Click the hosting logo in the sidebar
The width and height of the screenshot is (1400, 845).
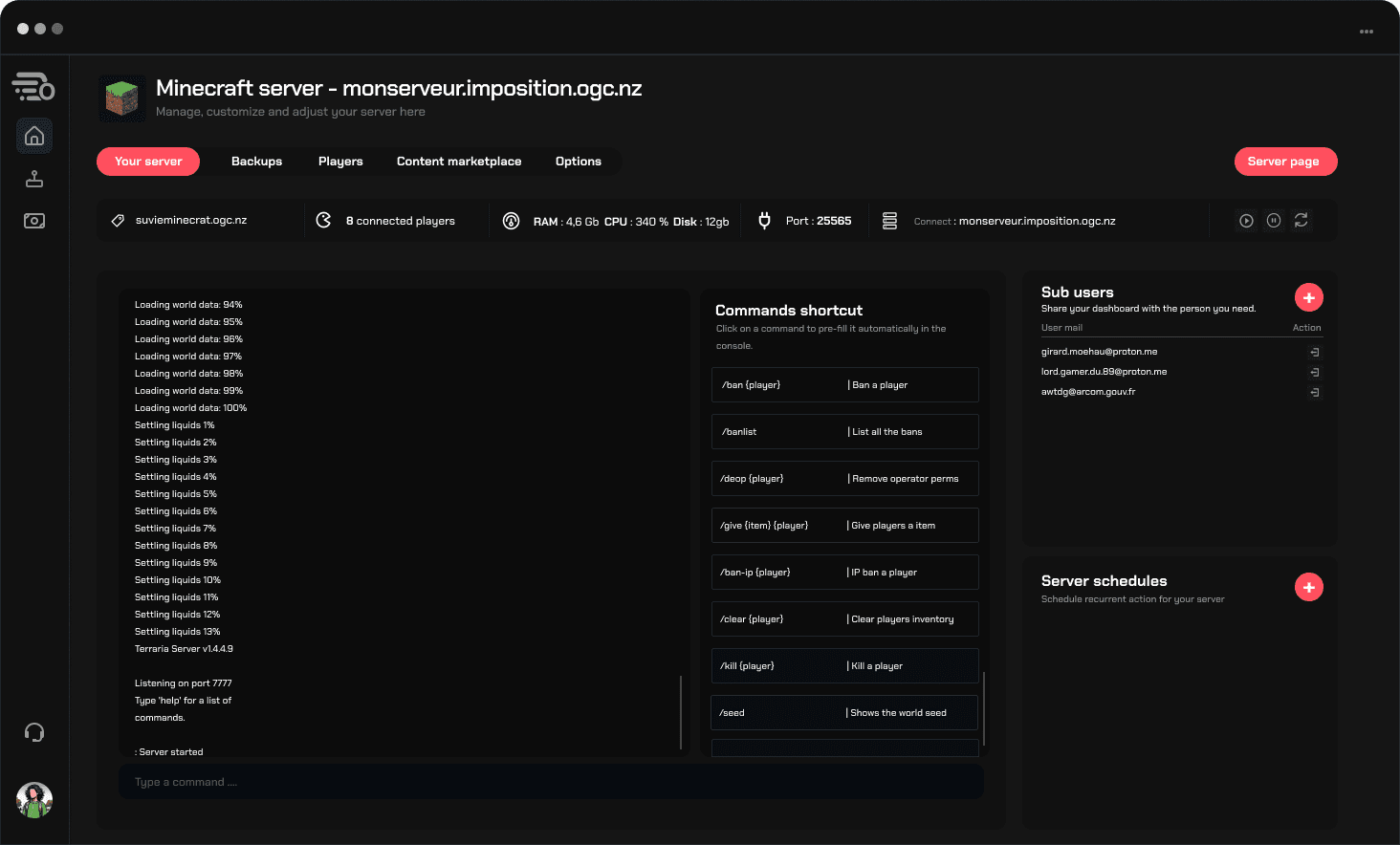[33, 86]
